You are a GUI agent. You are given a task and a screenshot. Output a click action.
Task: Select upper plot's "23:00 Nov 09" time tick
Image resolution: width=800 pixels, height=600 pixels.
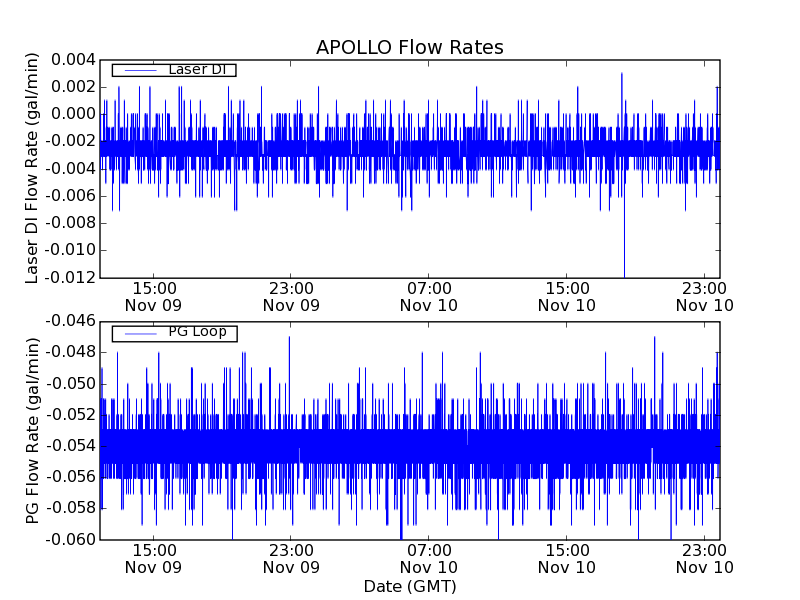coord(291,295)
